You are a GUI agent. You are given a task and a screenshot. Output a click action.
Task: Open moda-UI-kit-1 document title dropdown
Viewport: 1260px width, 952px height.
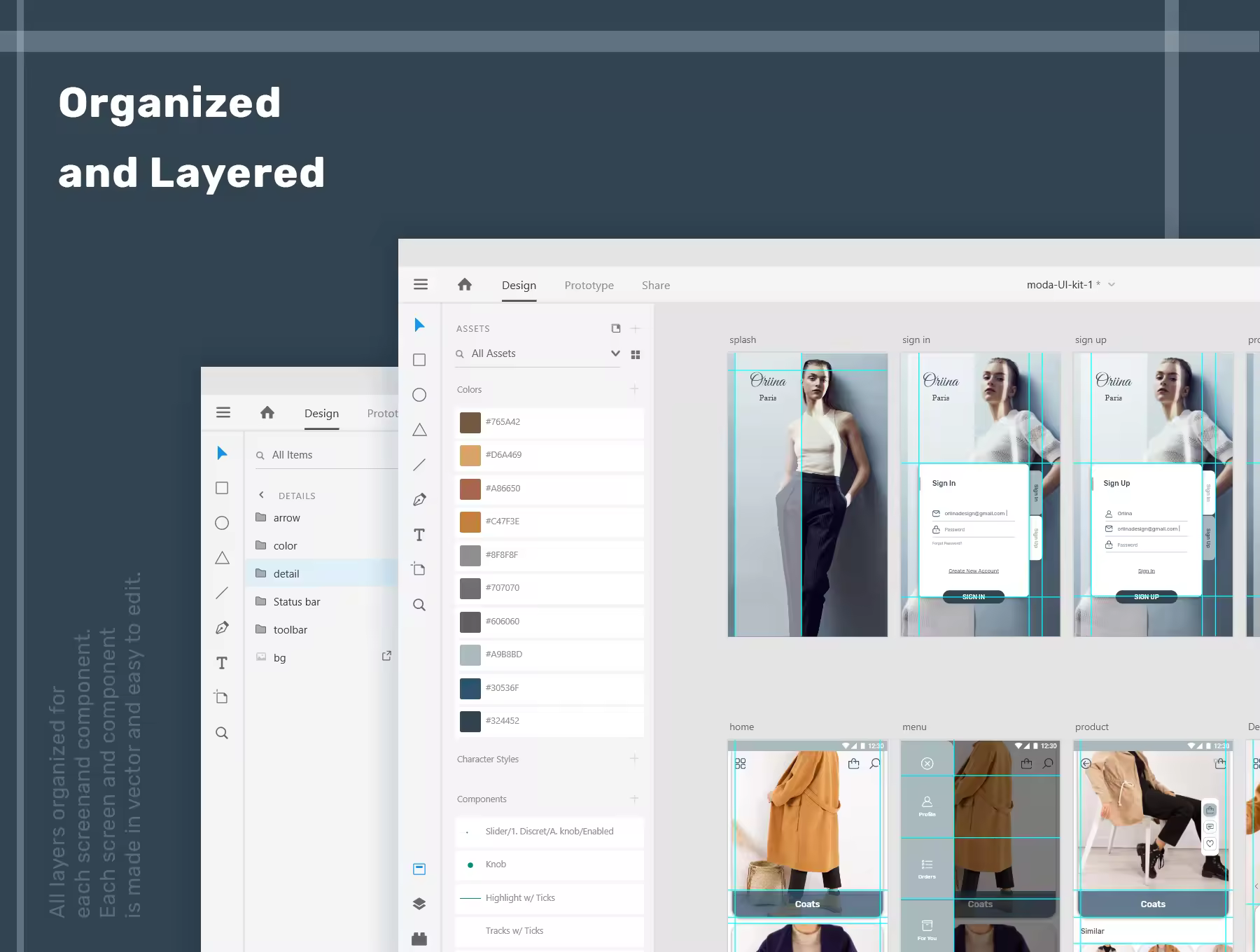coord(1112,285)
